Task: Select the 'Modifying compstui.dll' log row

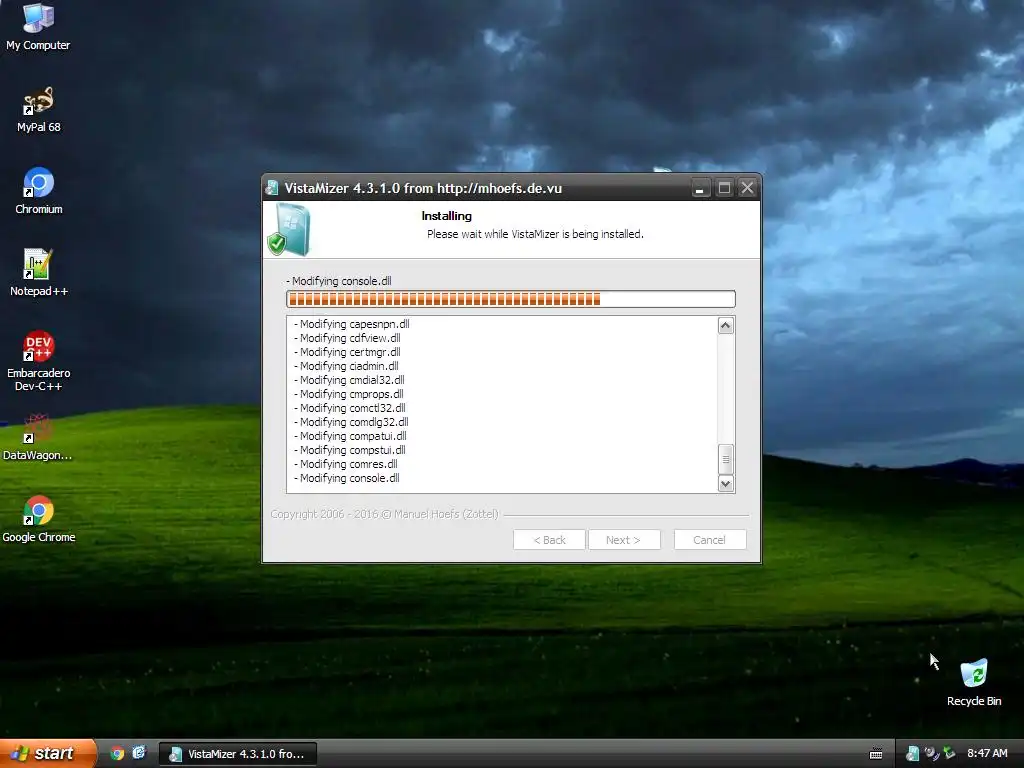Action: 349,450
